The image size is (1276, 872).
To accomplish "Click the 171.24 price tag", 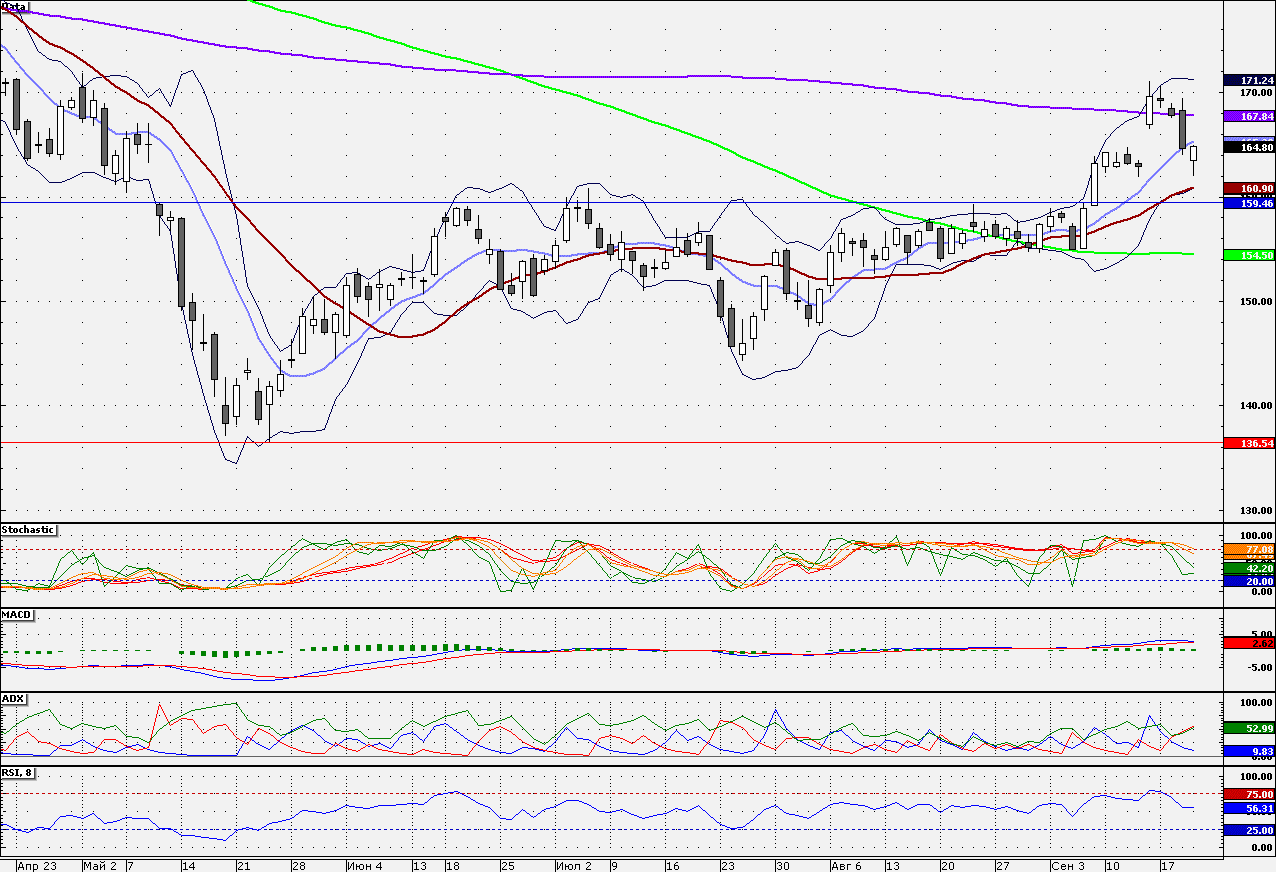I will click(x=1249, y=80).
